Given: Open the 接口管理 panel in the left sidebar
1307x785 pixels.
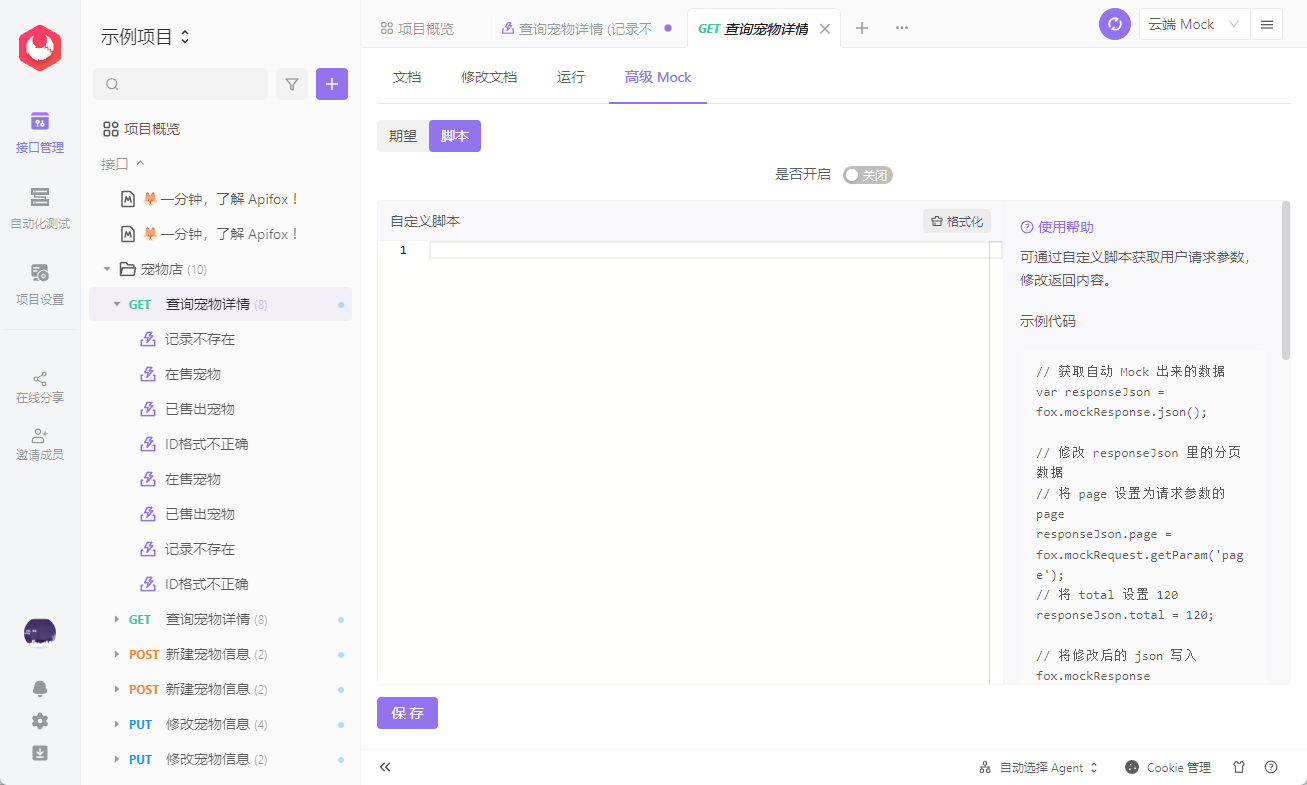Looking at the screenshot, I should 39,132.
